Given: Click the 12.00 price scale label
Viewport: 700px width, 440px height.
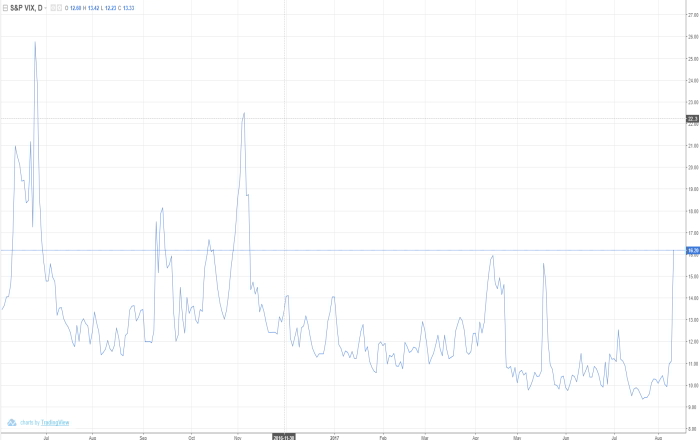Looking at the screenshot, I should tap(693, 342).
